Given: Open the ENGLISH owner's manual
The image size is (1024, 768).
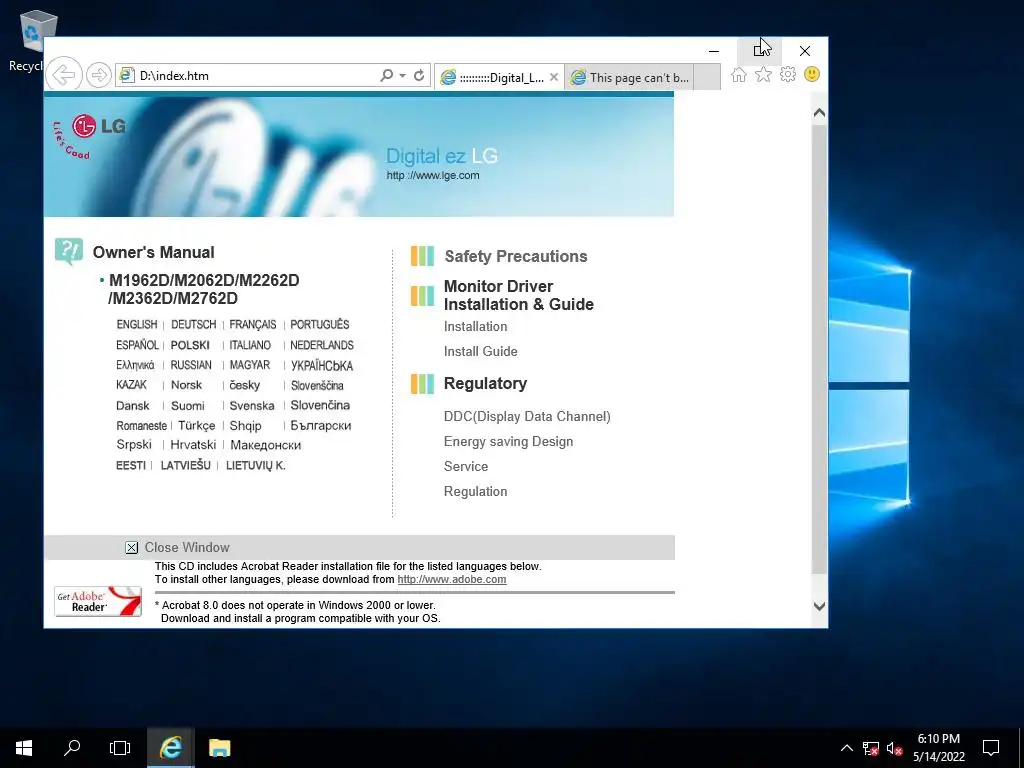Looking at the screenshot, I should coord(136,325).
